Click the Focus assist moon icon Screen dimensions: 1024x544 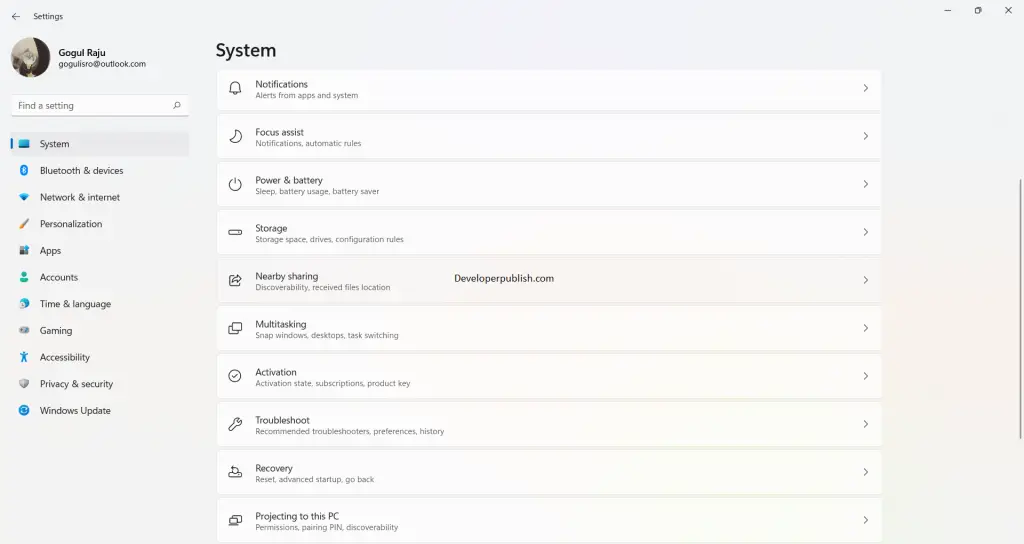[x=235, y=136]
